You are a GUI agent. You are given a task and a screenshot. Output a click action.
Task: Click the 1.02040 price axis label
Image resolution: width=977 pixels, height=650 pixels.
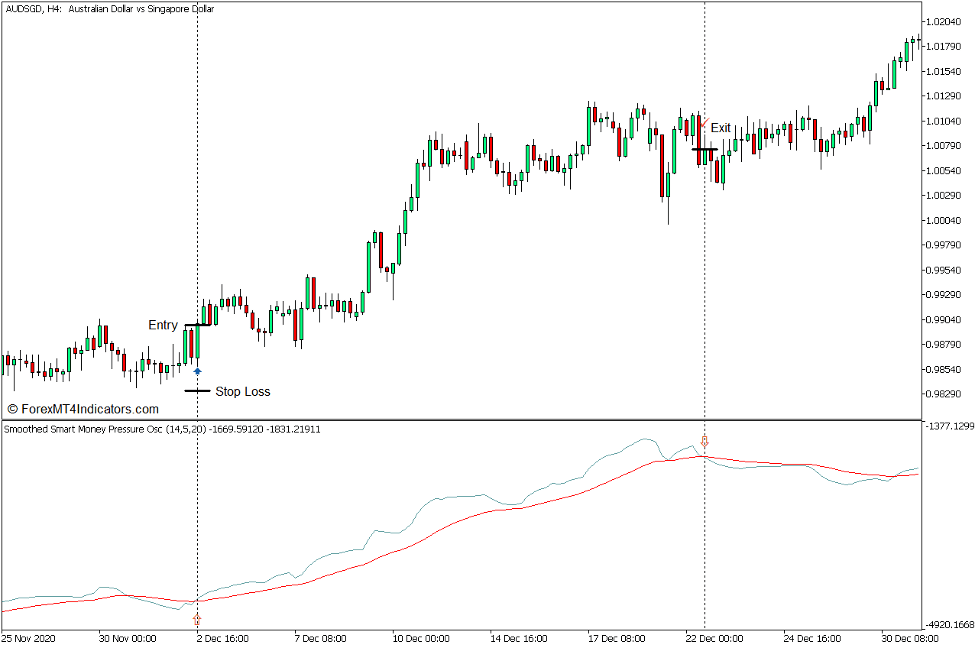coord(945,22)
